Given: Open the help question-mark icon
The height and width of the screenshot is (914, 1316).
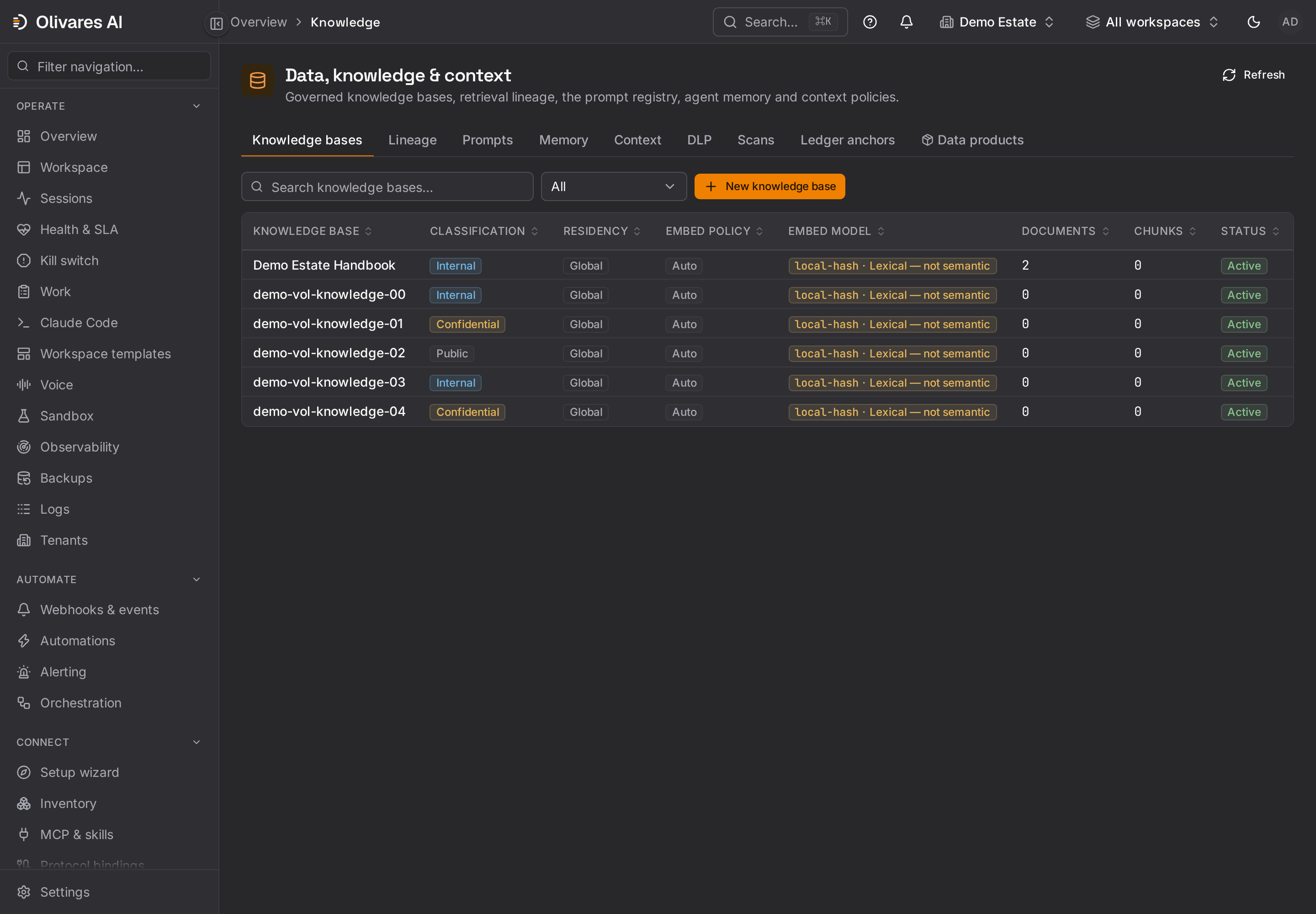Looking at the screenshot, I should coord(869,22).
